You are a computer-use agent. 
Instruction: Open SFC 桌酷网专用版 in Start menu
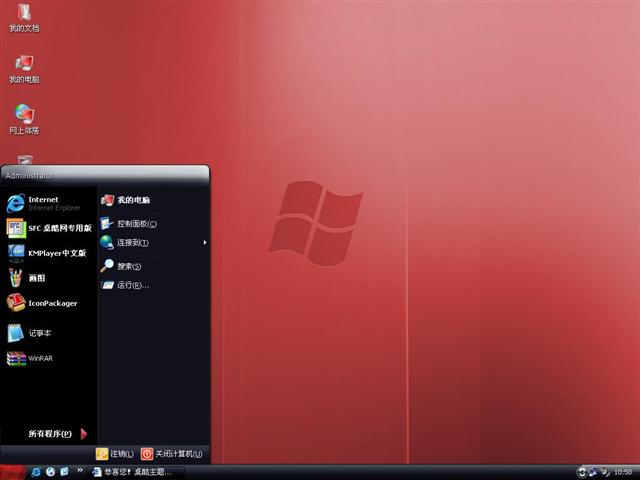click(48, 228)
